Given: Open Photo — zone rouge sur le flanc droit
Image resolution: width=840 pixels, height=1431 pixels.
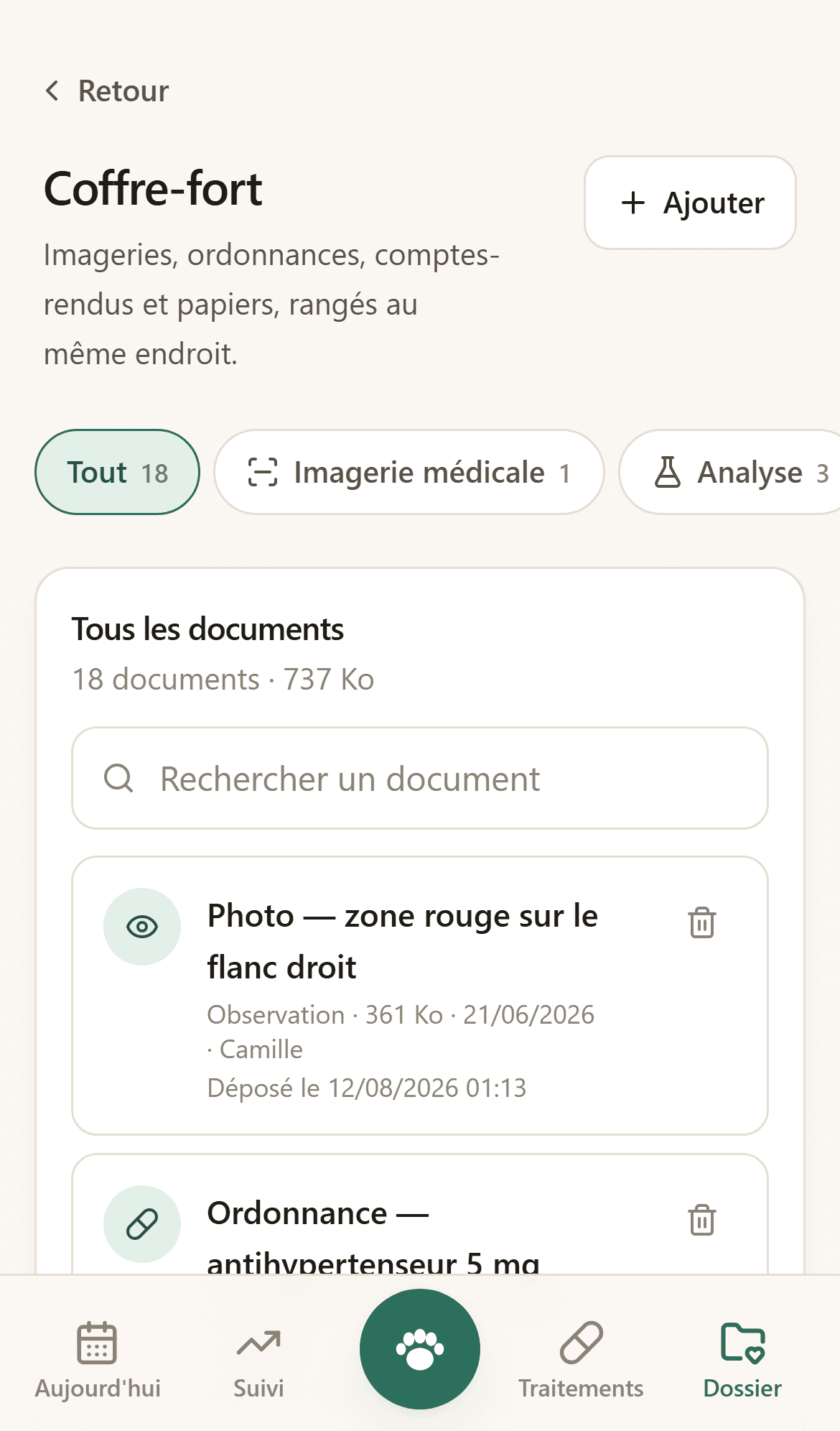Looking at the screenshot, I should tap(420, 996).
